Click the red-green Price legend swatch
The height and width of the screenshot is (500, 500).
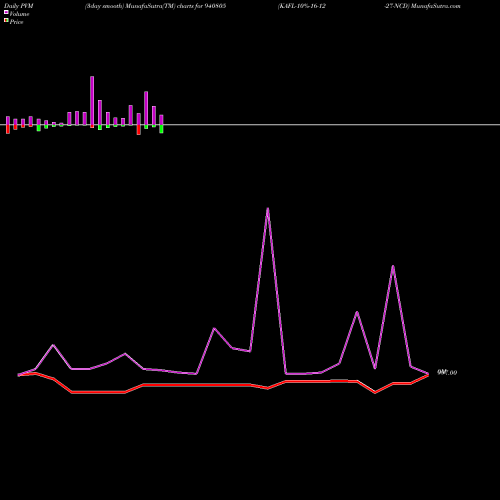pos(6,21)
